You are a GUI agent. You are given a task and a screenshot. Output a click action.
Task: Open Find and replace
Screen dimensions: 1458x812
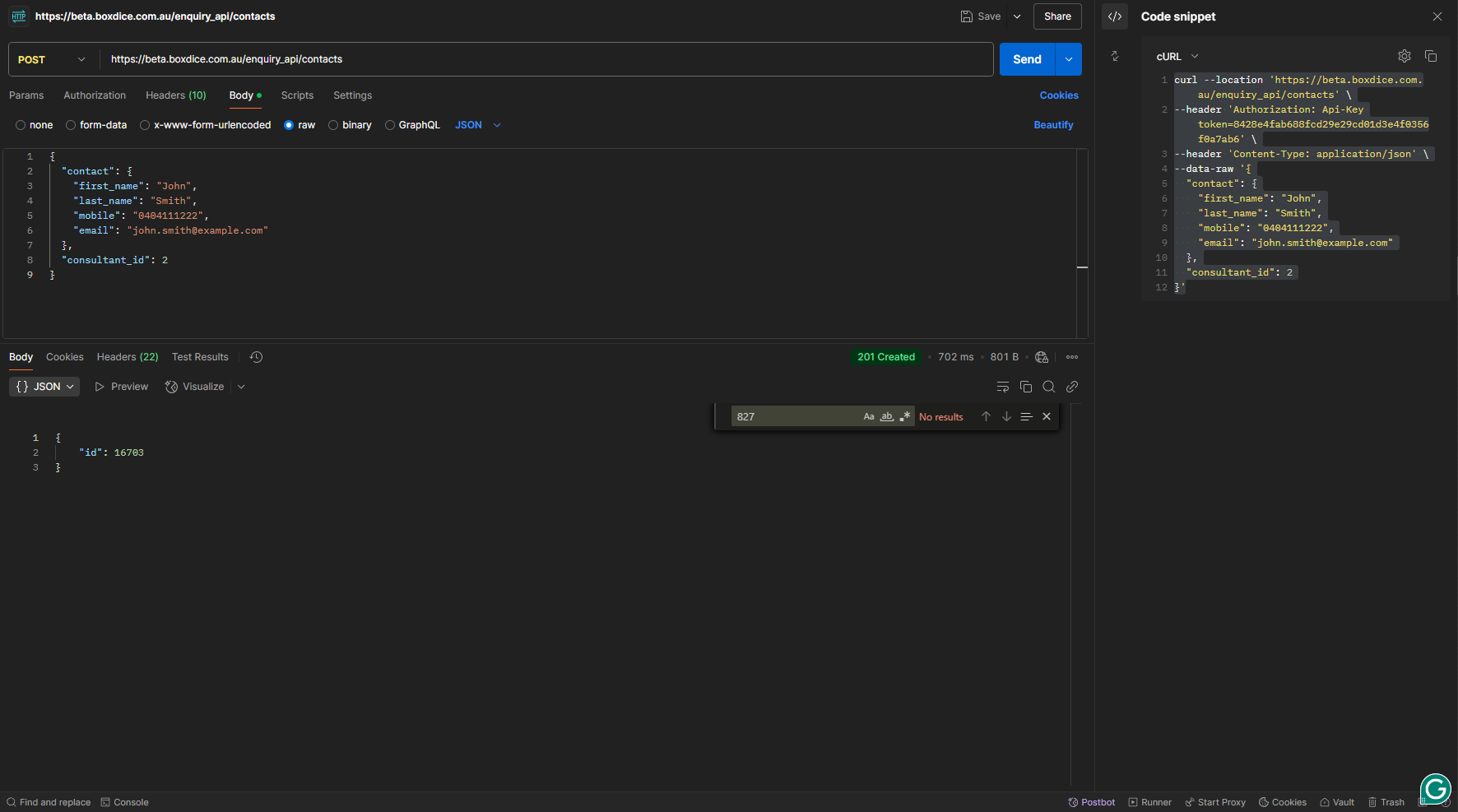click(49, 802)
